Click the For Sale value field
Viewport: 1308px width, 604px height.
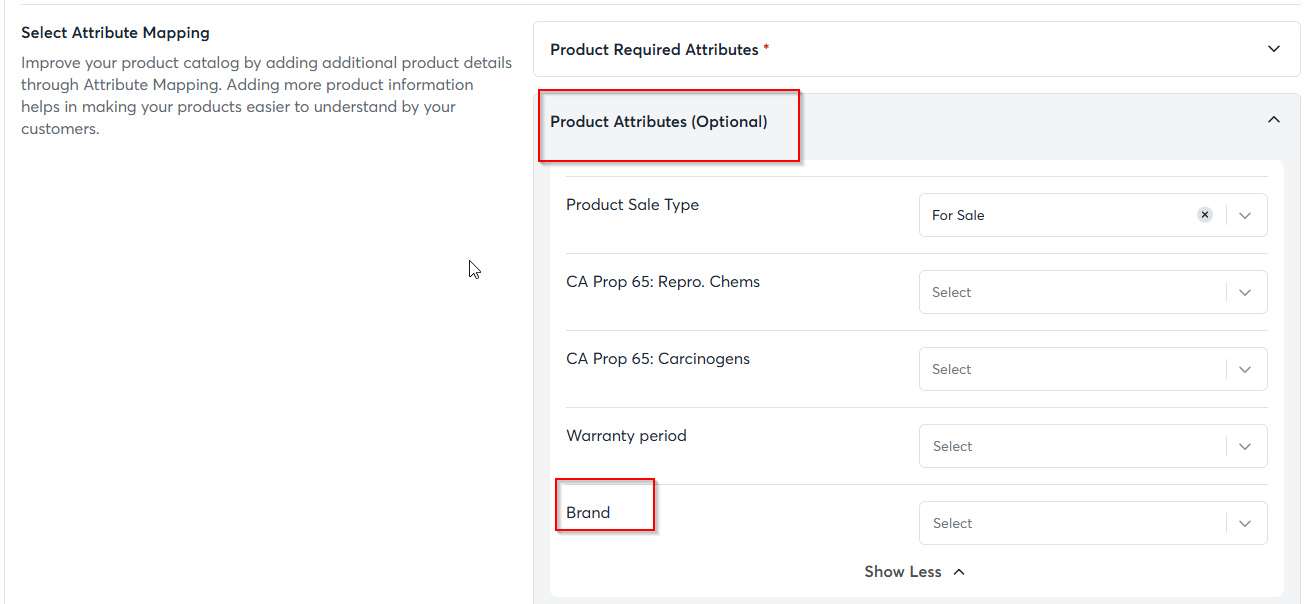[x=1050, y=215]
